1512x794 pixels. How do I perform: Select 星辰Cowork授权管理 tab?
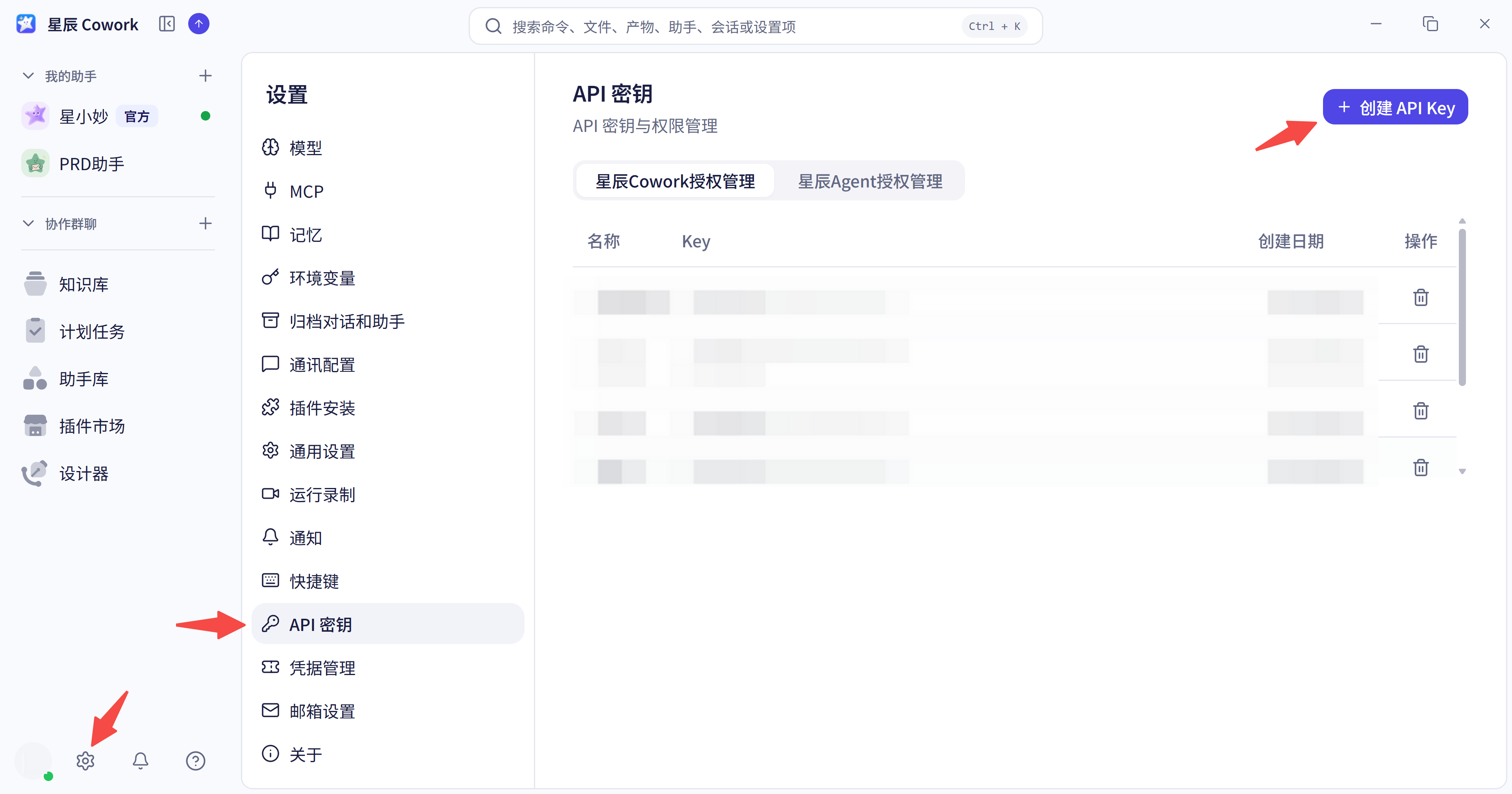click(675, 181)
